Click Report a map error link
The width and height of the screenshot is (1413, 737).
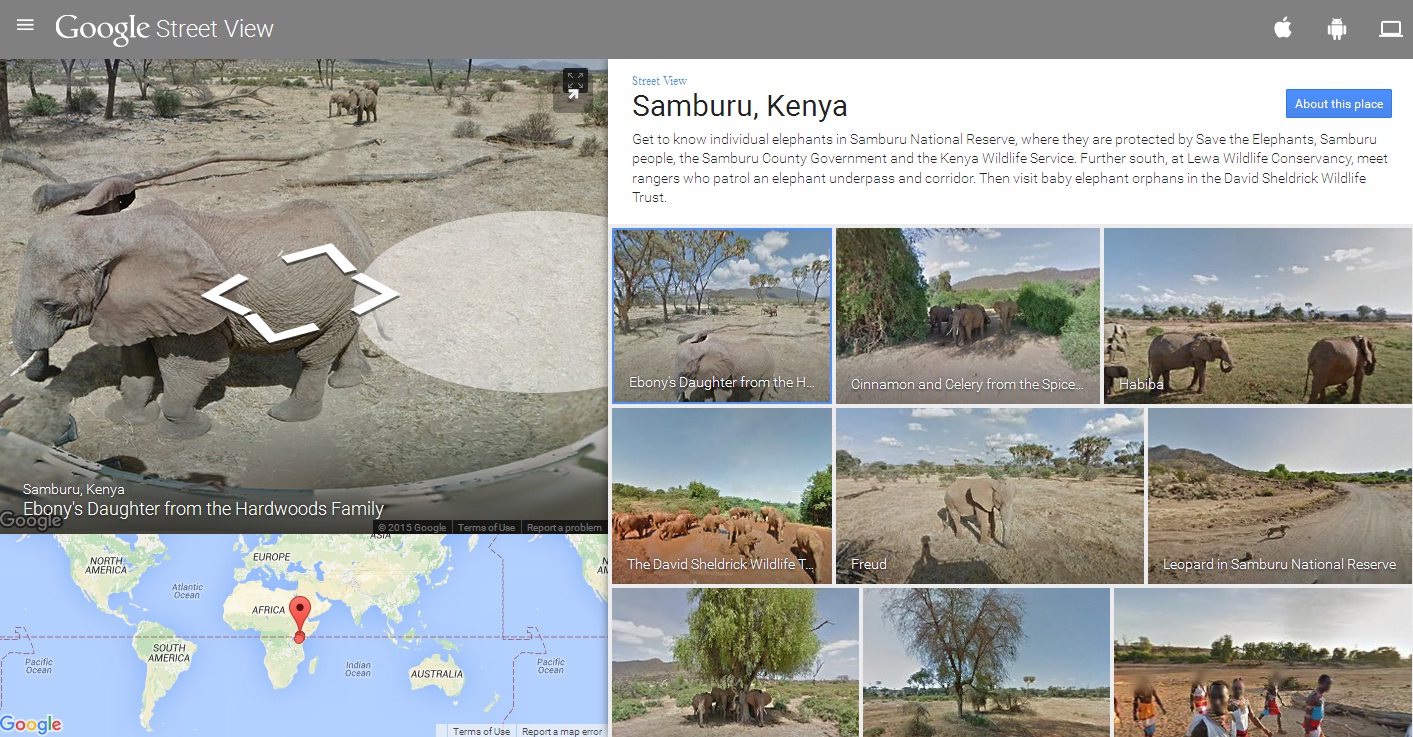click(562, 731)
